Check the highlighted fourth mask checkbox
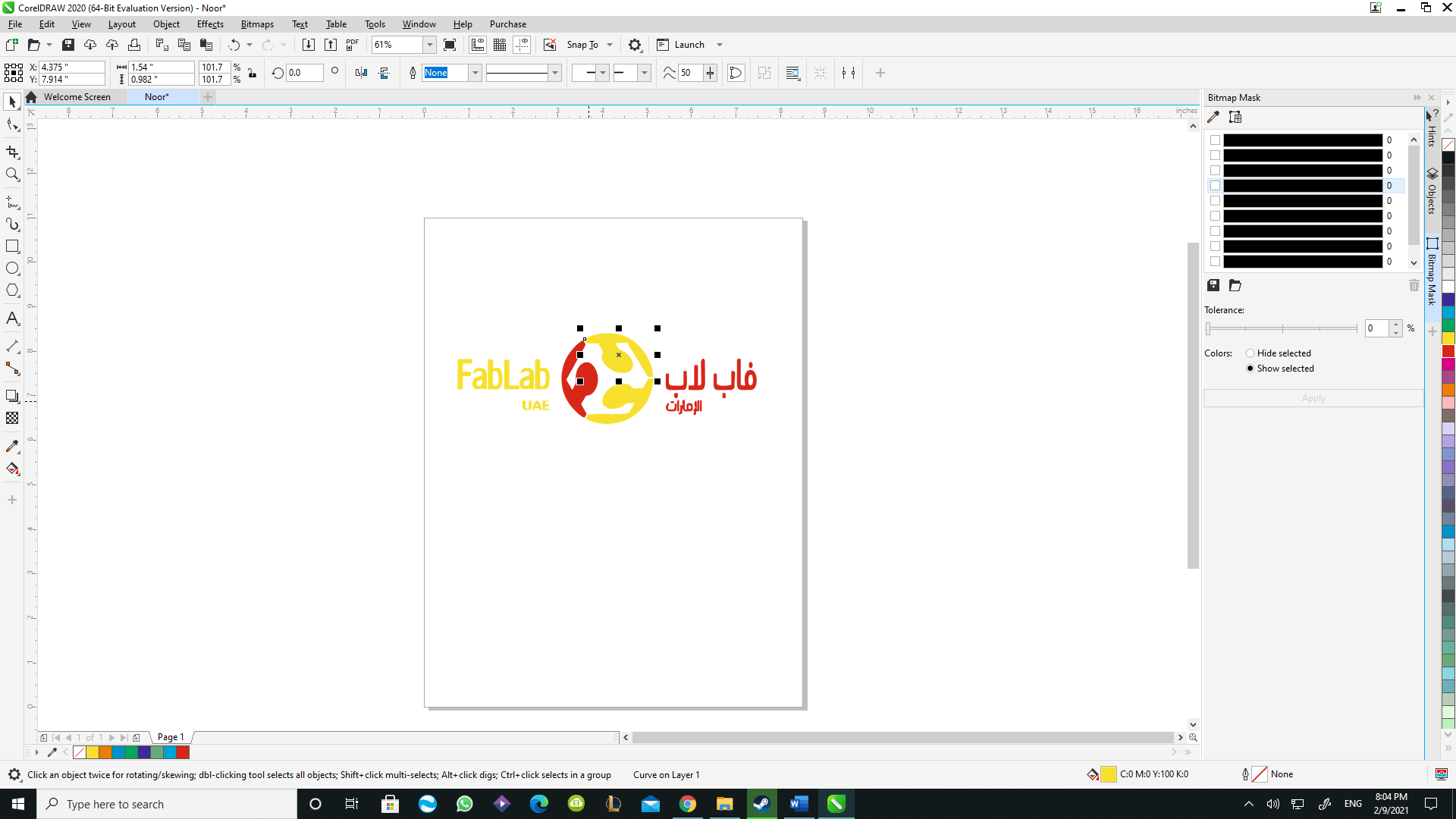The width and height of the screenshot is (1456, 819). (1215, 186)
